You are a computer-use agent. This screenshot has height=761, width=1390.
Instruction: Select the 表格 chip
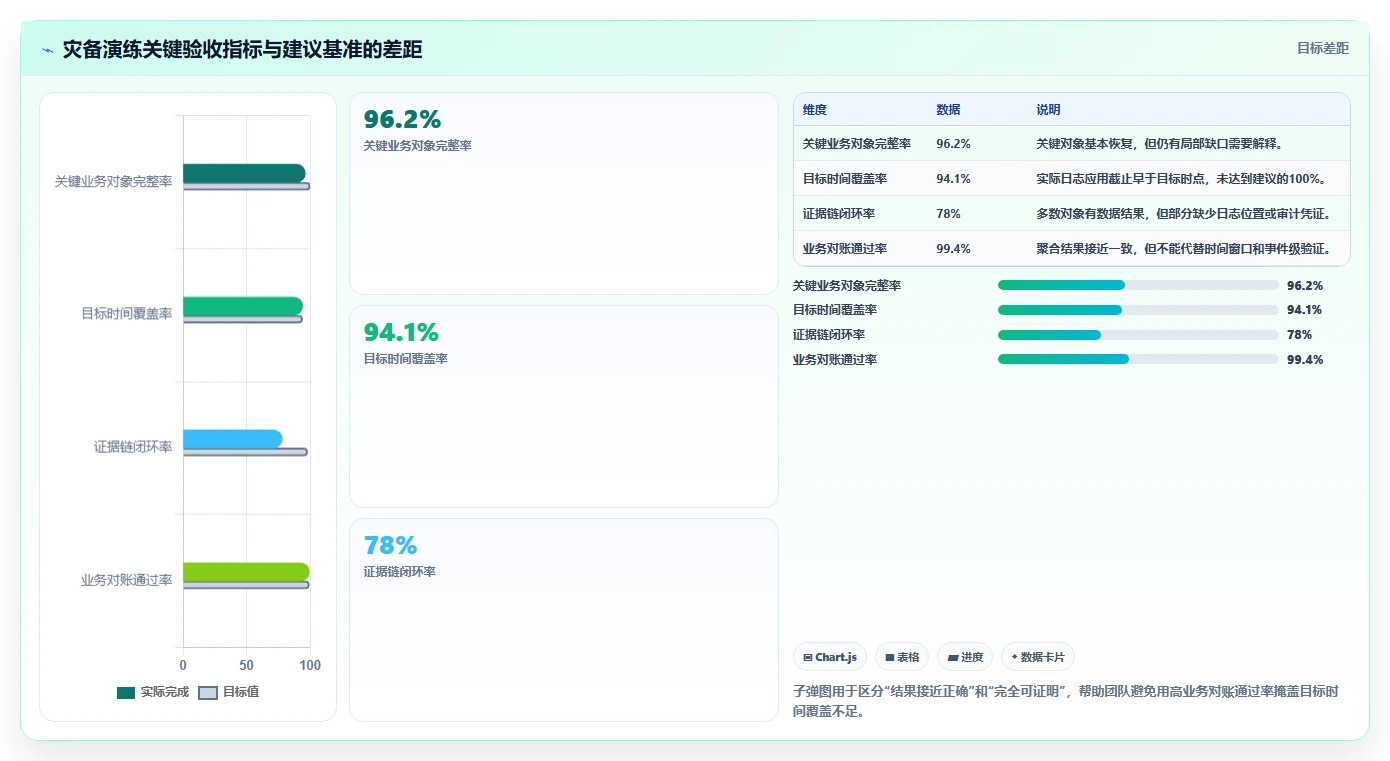902,657
